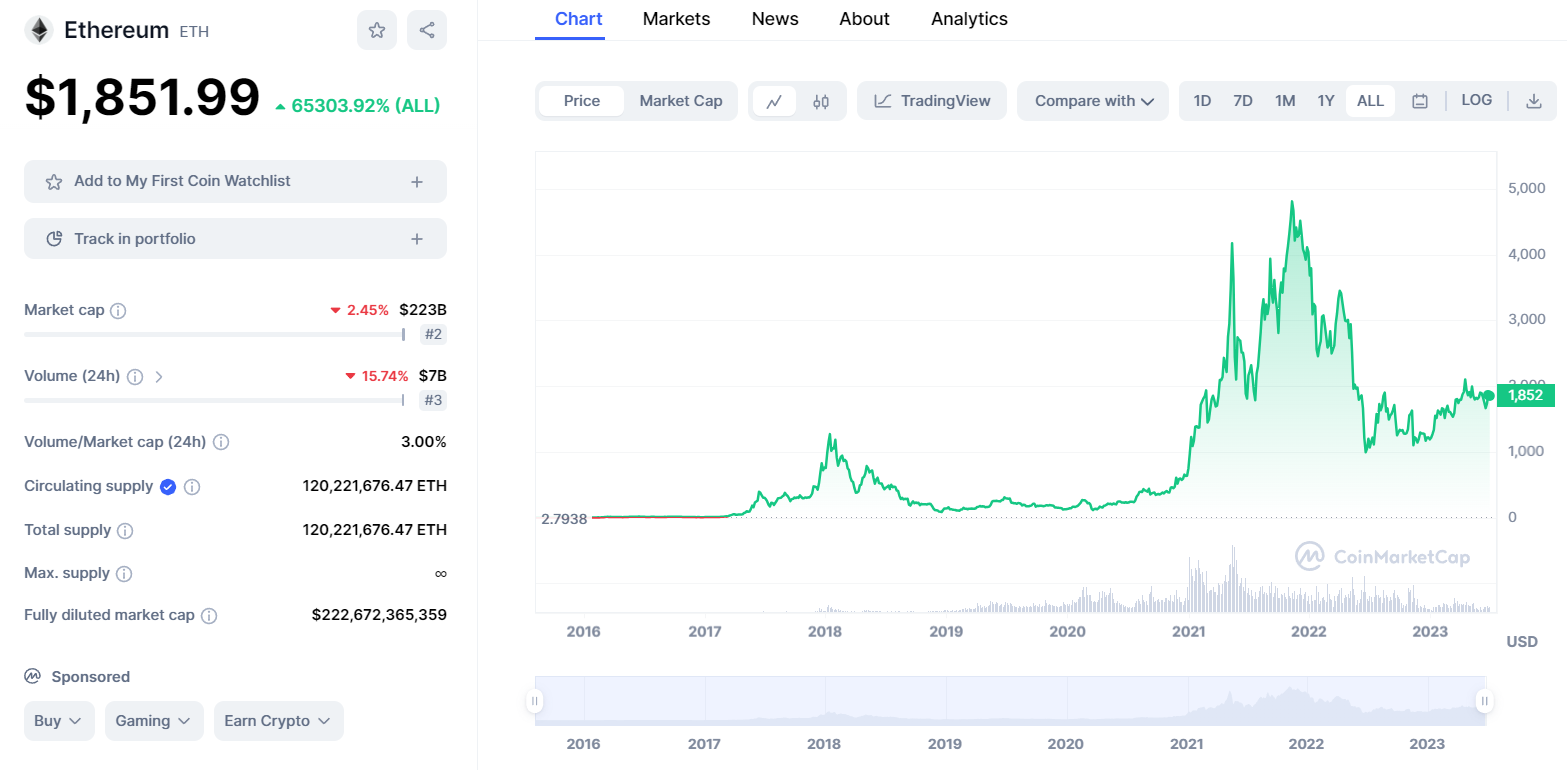Open the Analytics tab
The height and width of the screenshot is (770, 1567).
pos(969,19)
